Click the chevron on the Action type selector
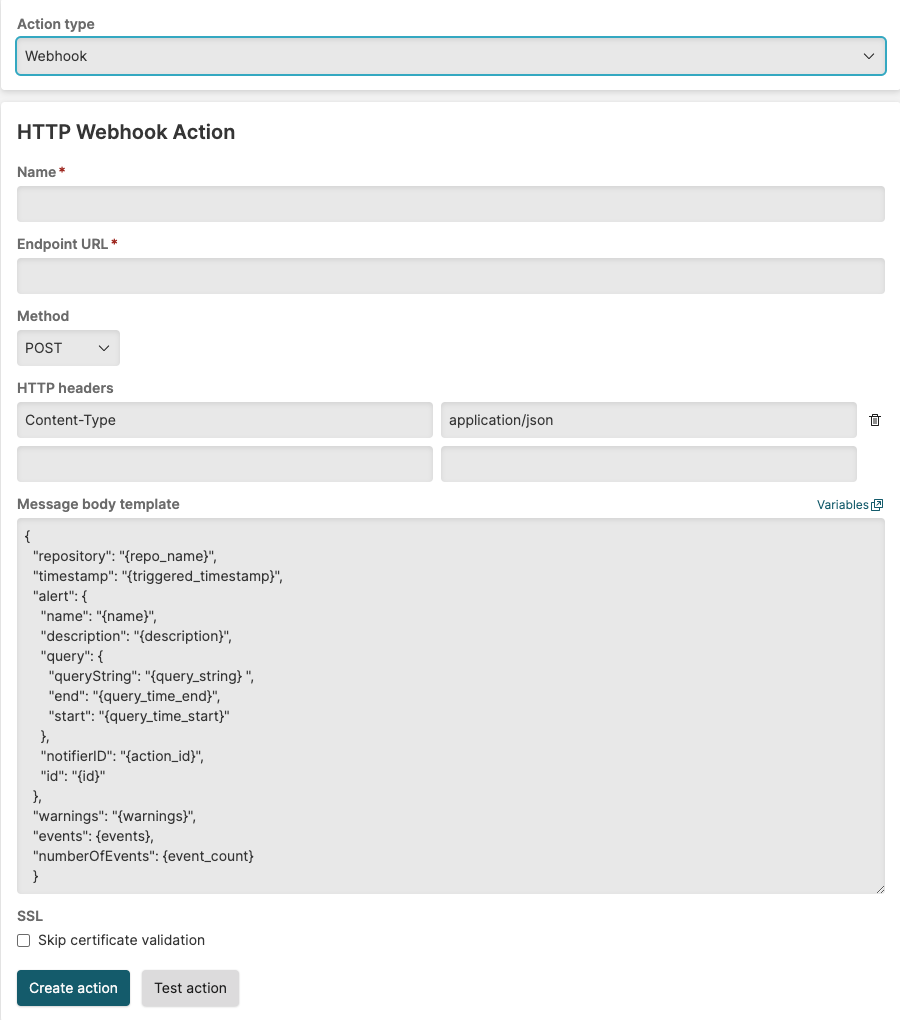 [868, 56]
